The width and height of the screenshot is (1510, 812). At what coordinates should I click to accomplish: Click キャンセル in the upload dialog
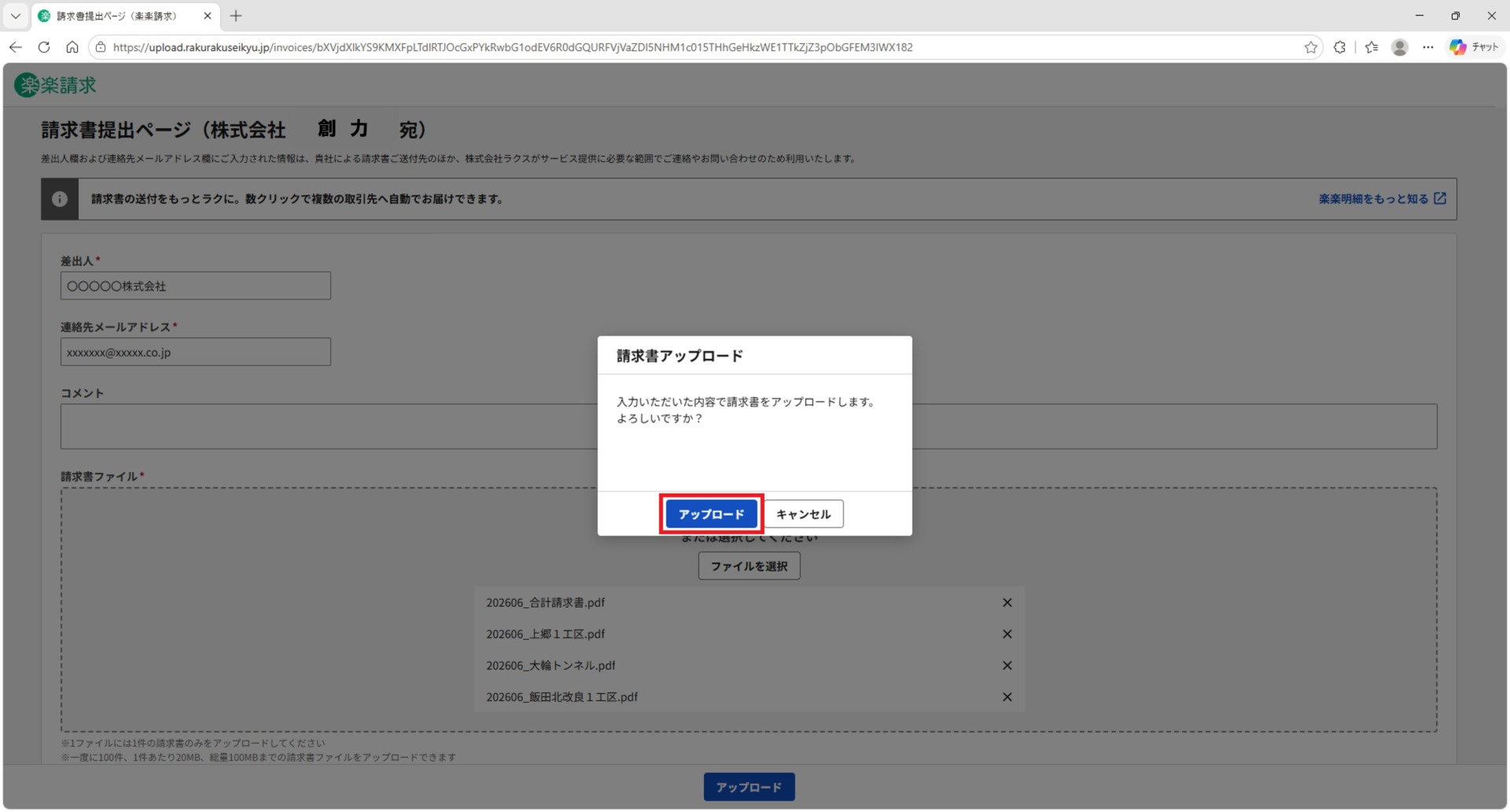point(803,514)
